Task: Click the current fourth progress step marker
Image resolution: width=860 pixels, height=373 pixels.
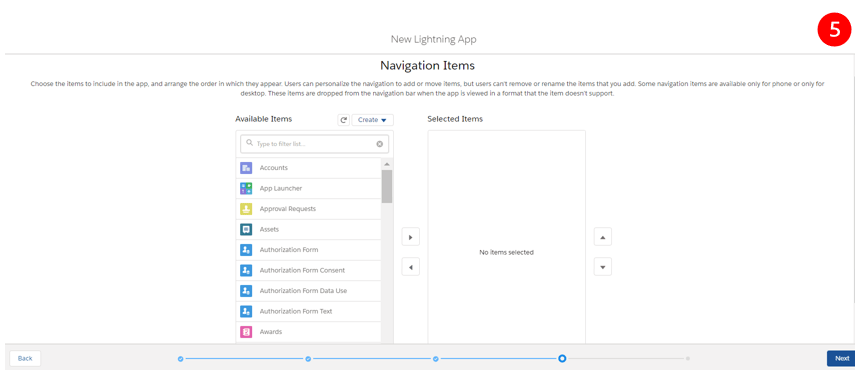Action: [x=562, y=359]
